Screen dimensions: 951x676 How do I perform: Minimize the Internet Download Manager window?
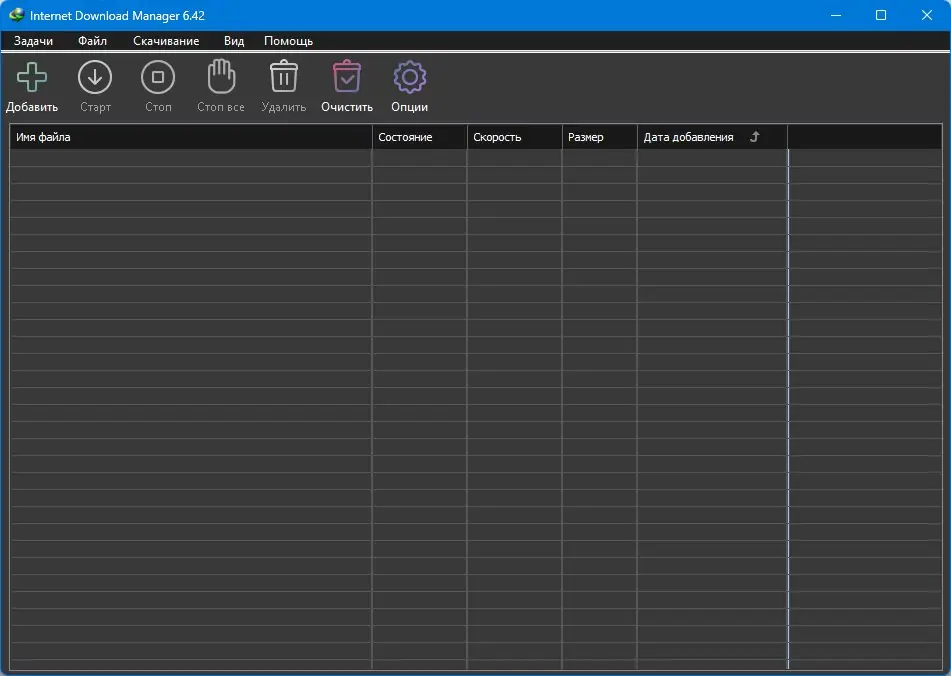836,15
